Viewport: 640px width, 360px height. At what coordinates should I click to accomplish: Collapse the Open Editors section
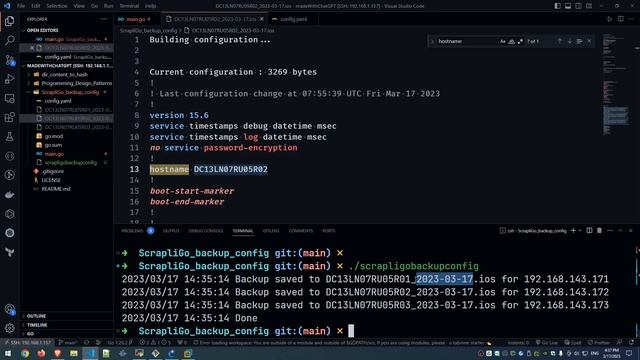[x=42, y=30]
